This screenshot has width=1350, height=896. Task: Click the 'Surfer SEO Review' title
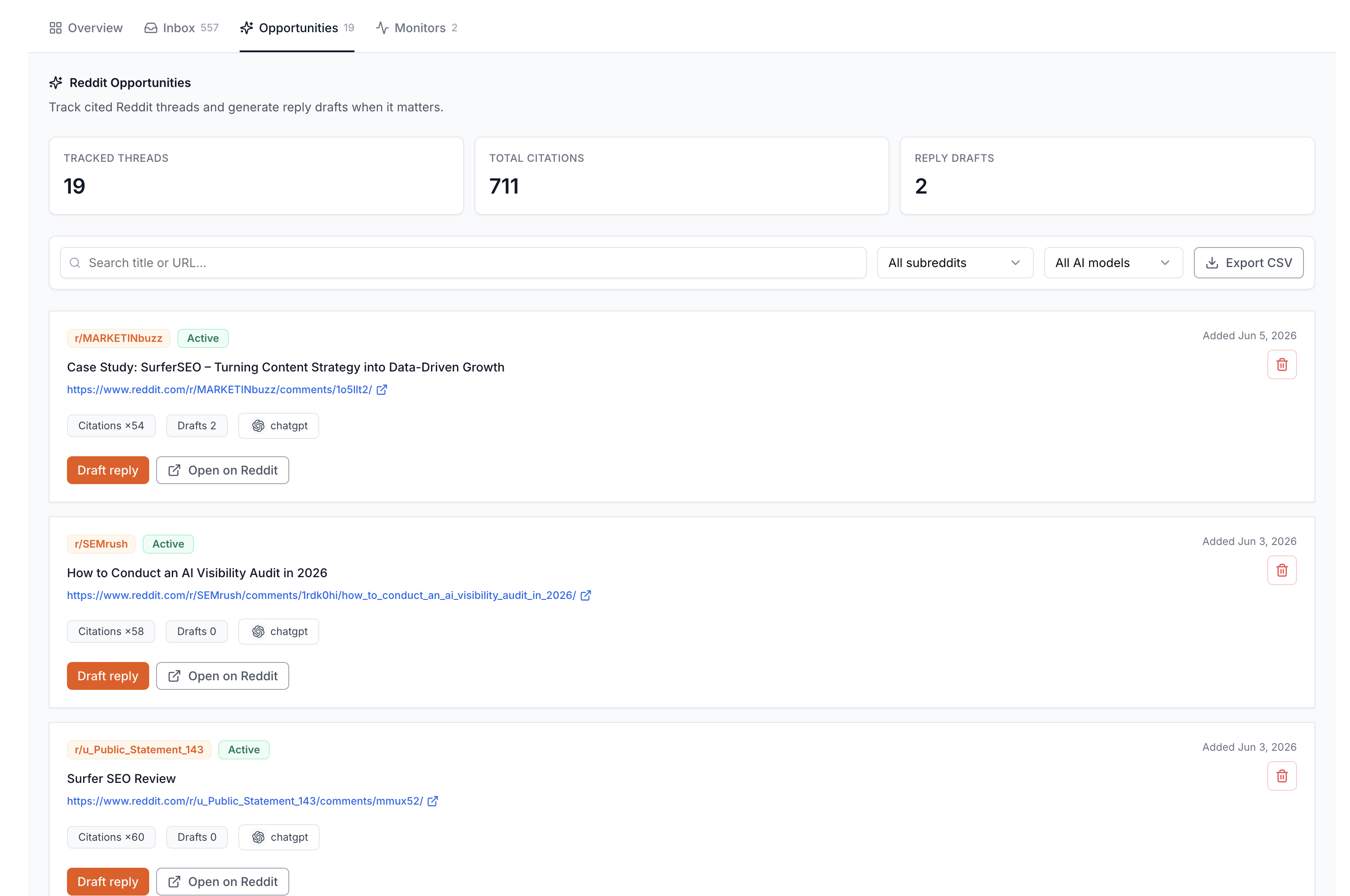click(121, 779)
